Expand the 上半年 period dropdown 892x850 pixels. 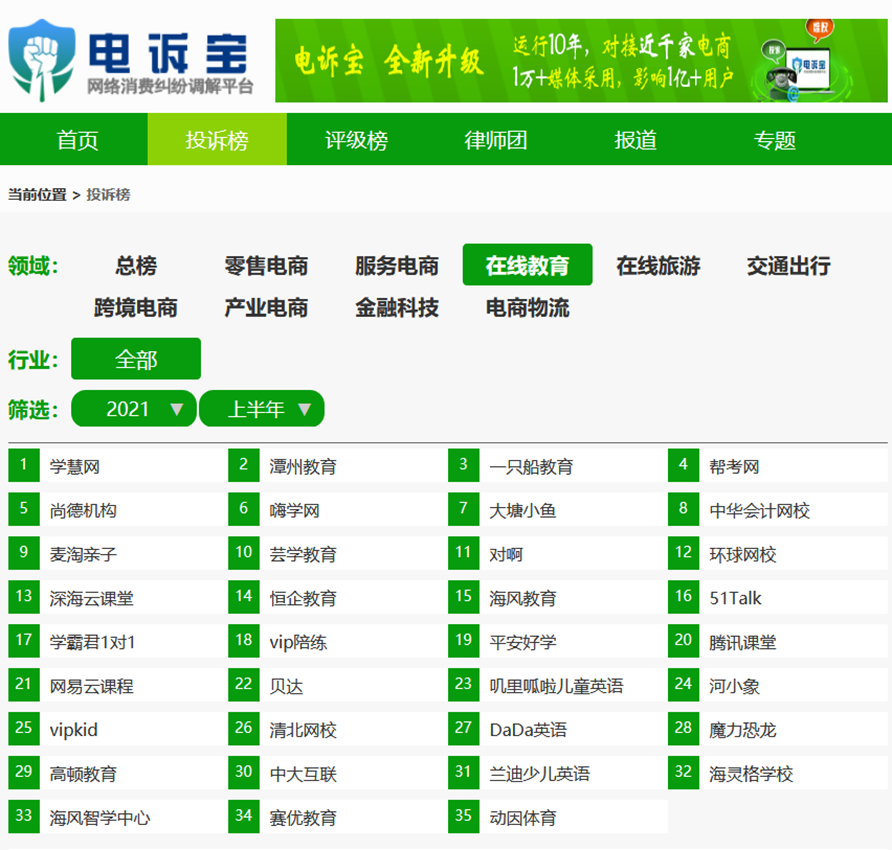pyautogui.click(x=262, y=409)
